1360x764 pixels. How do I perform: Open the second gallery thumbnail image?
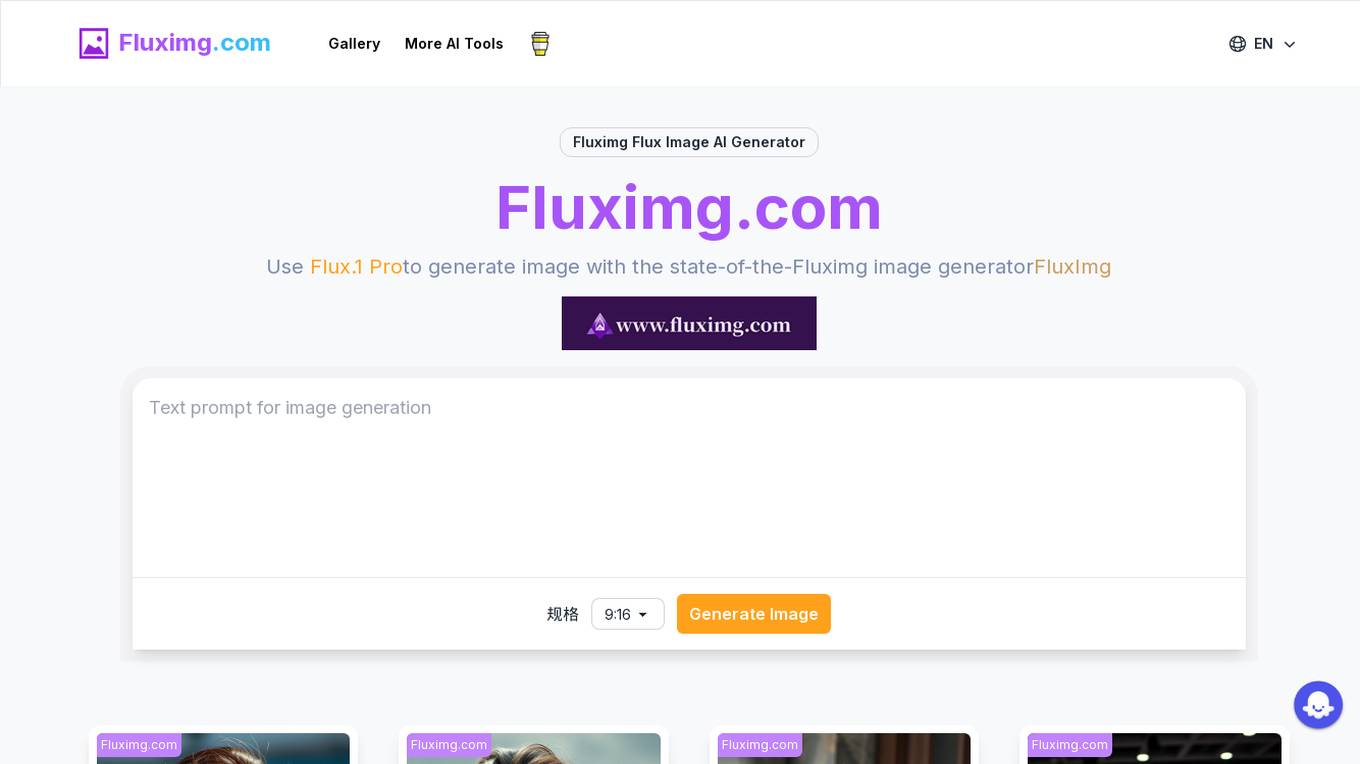pos(534,748)
